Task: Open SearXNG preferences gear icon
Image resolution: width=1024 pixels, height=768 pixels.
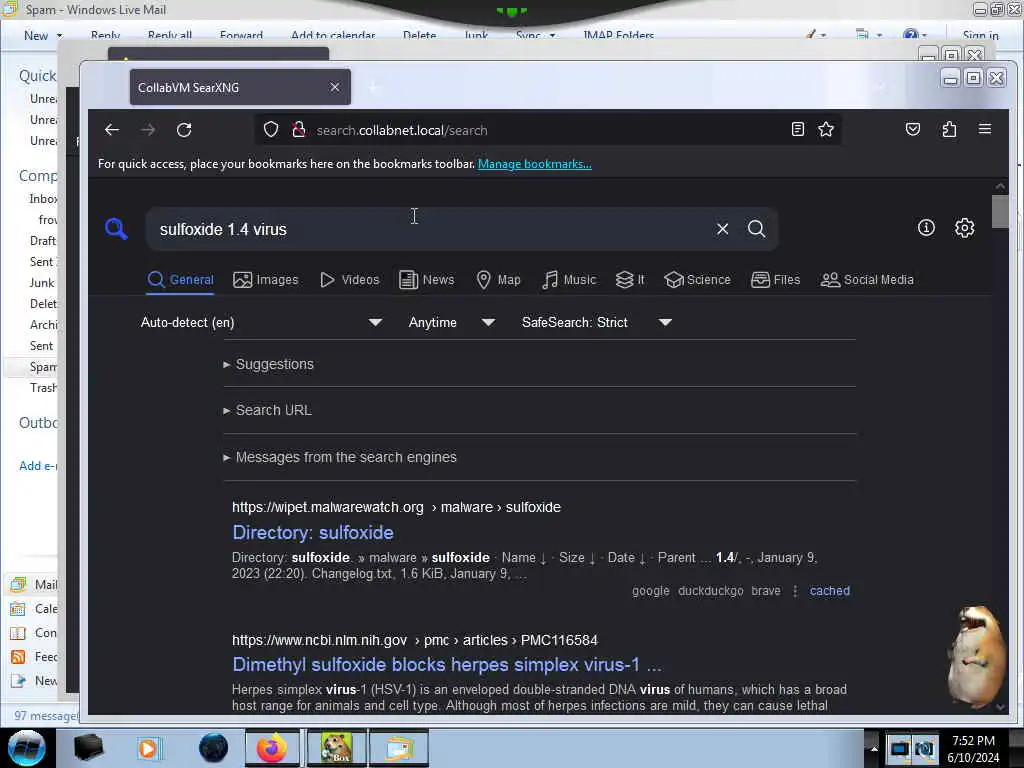Action: tap(965, 227)
